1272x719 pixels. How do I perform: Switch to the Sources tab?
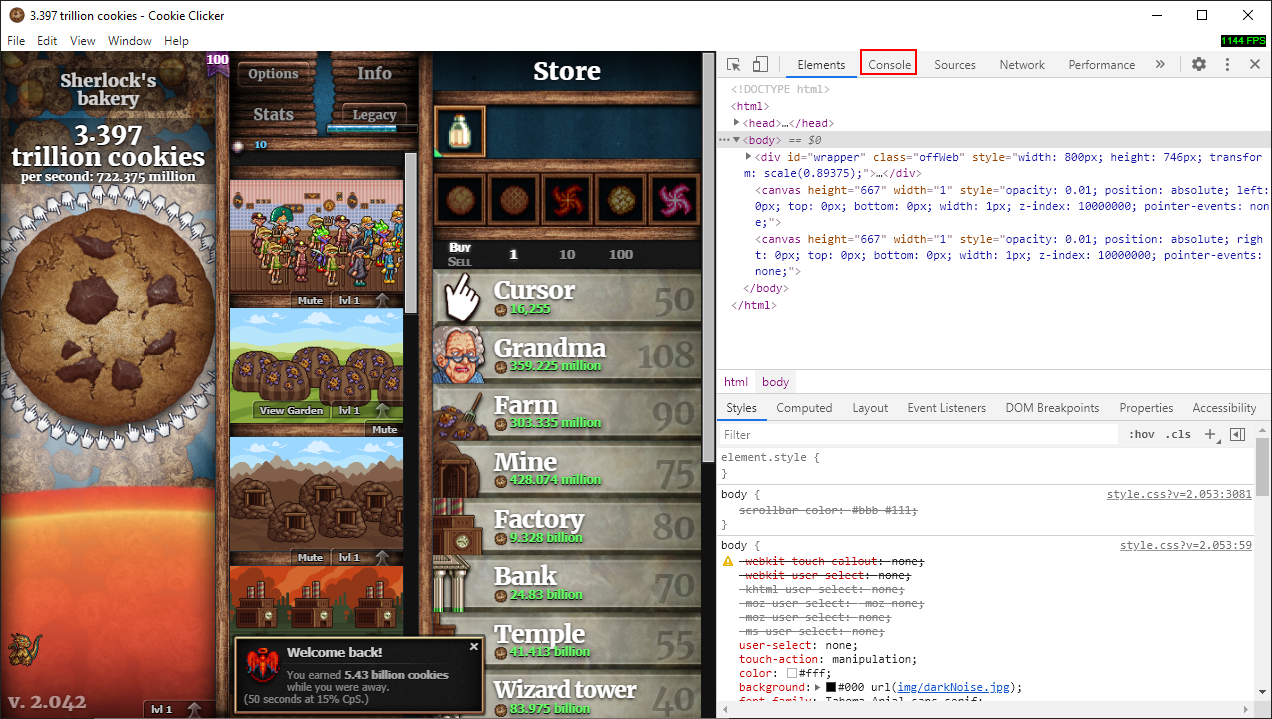955,64
